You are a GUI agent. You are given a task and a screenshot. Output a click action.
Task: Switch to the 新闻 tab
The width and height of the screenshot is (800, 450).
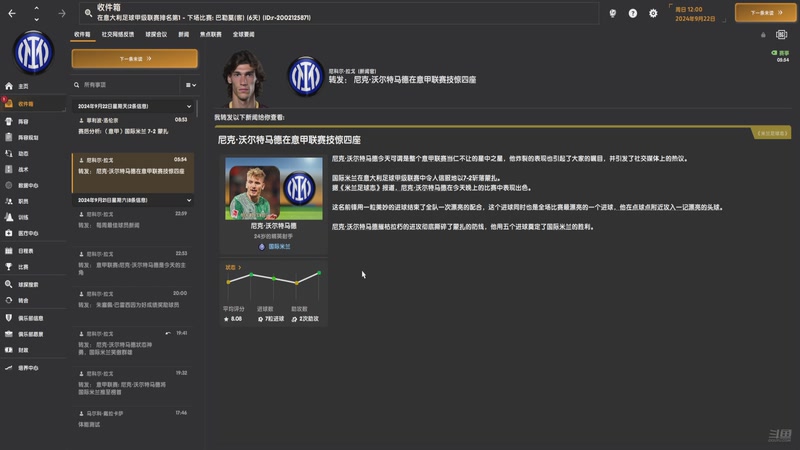(184, 35)
